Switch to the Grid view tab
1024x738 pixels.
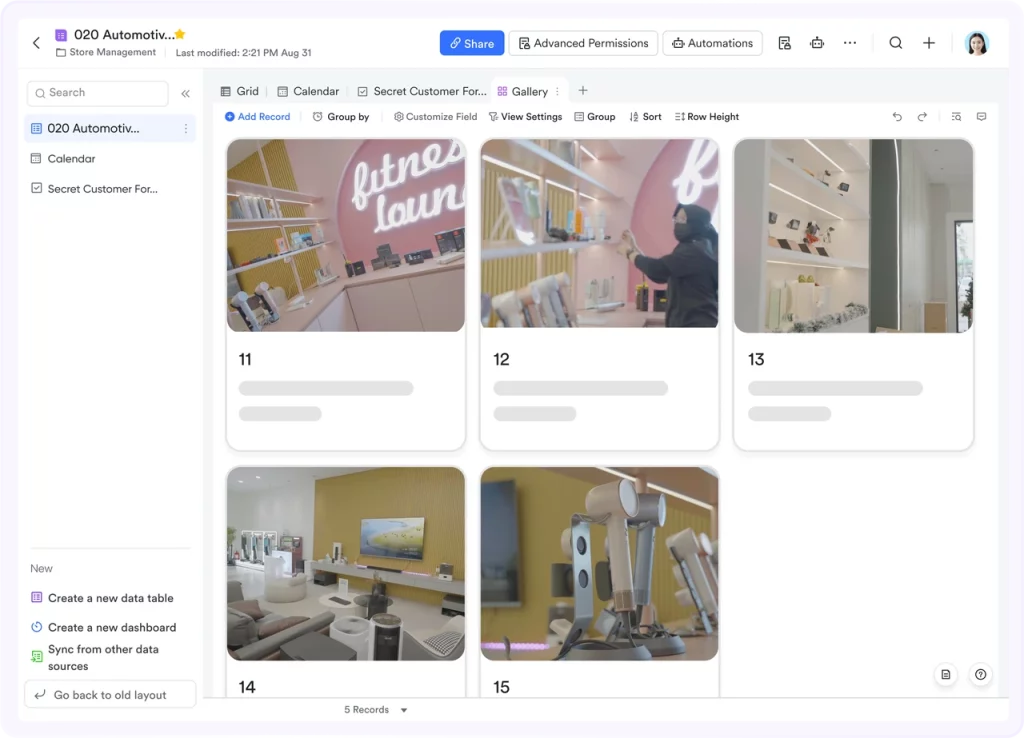click(240, 91)
